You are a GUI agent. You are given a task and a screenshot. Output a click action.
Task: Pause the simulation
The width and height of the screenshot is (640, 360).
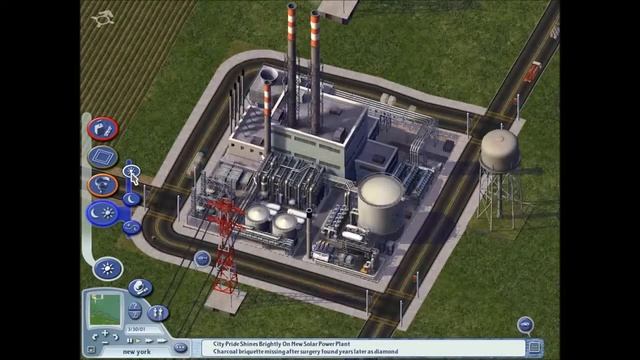[x=130, y=340]
